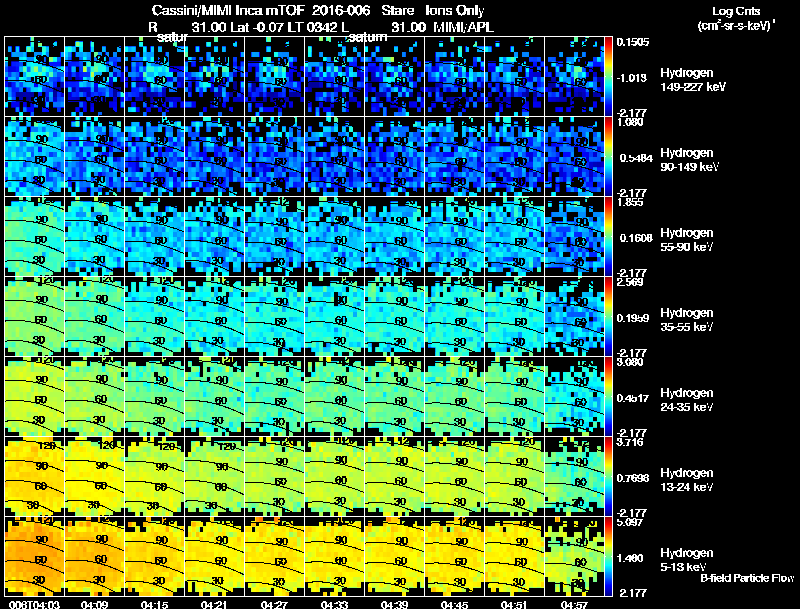
Task: Click the "Hydrogen 13-24 keV" row label
Action: click(687, 480)
